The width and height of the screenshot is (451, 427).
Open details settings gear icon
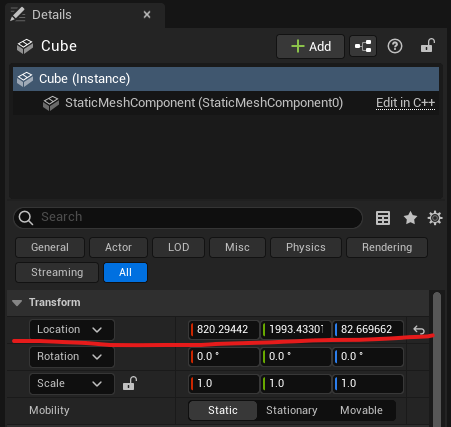click(435, 218)
